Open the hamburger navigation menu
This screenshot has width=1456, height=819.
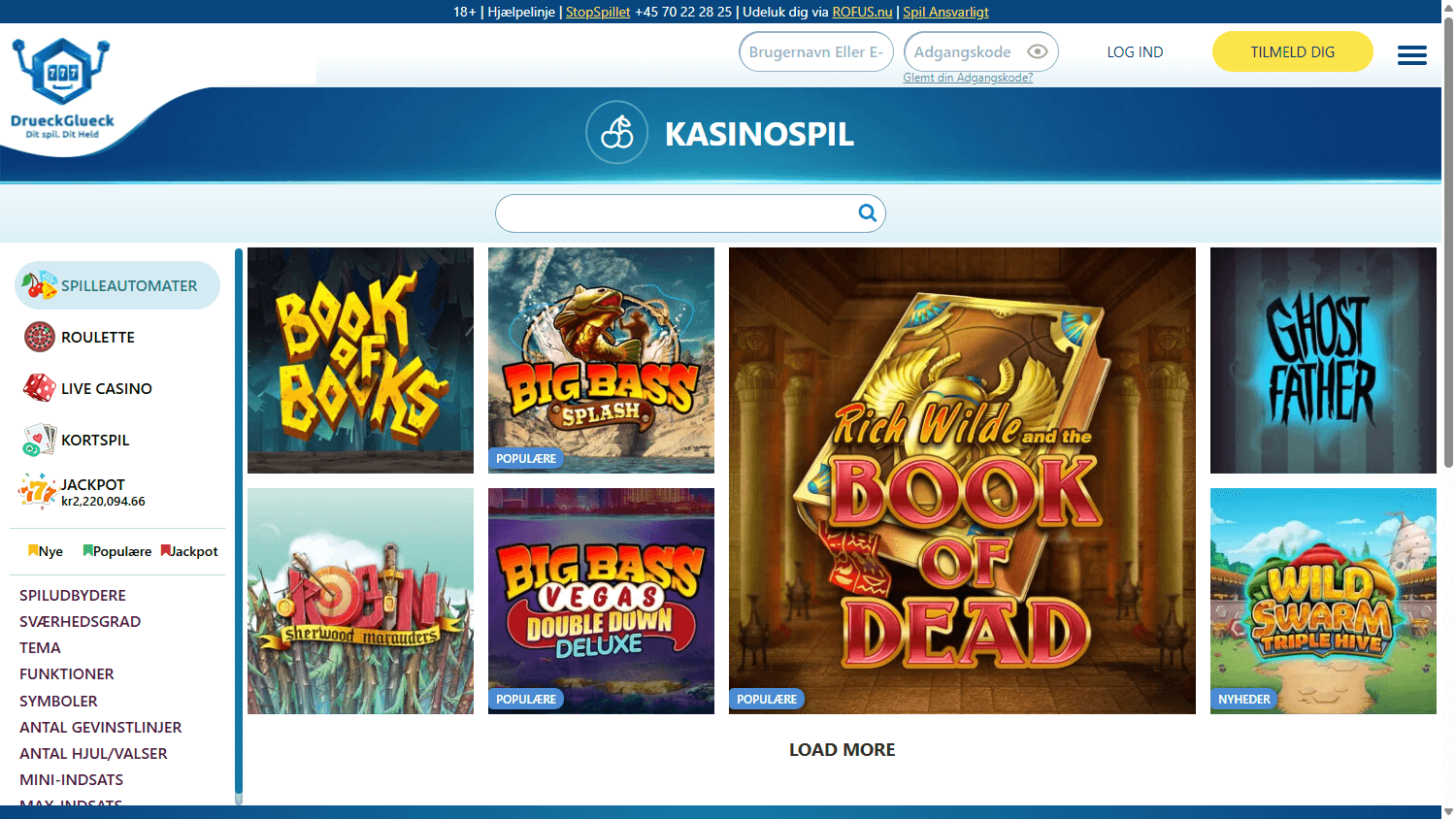point(1412,55)
